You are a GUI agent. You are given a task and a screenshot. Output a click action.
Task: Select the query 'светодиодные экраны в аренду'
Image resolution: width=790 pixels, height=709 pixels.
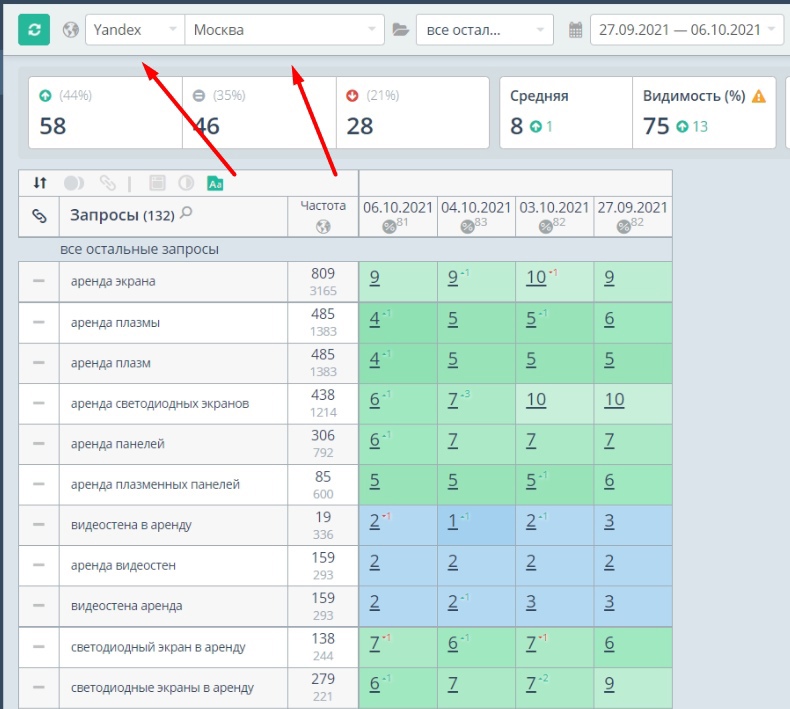[x=162, y=688]
